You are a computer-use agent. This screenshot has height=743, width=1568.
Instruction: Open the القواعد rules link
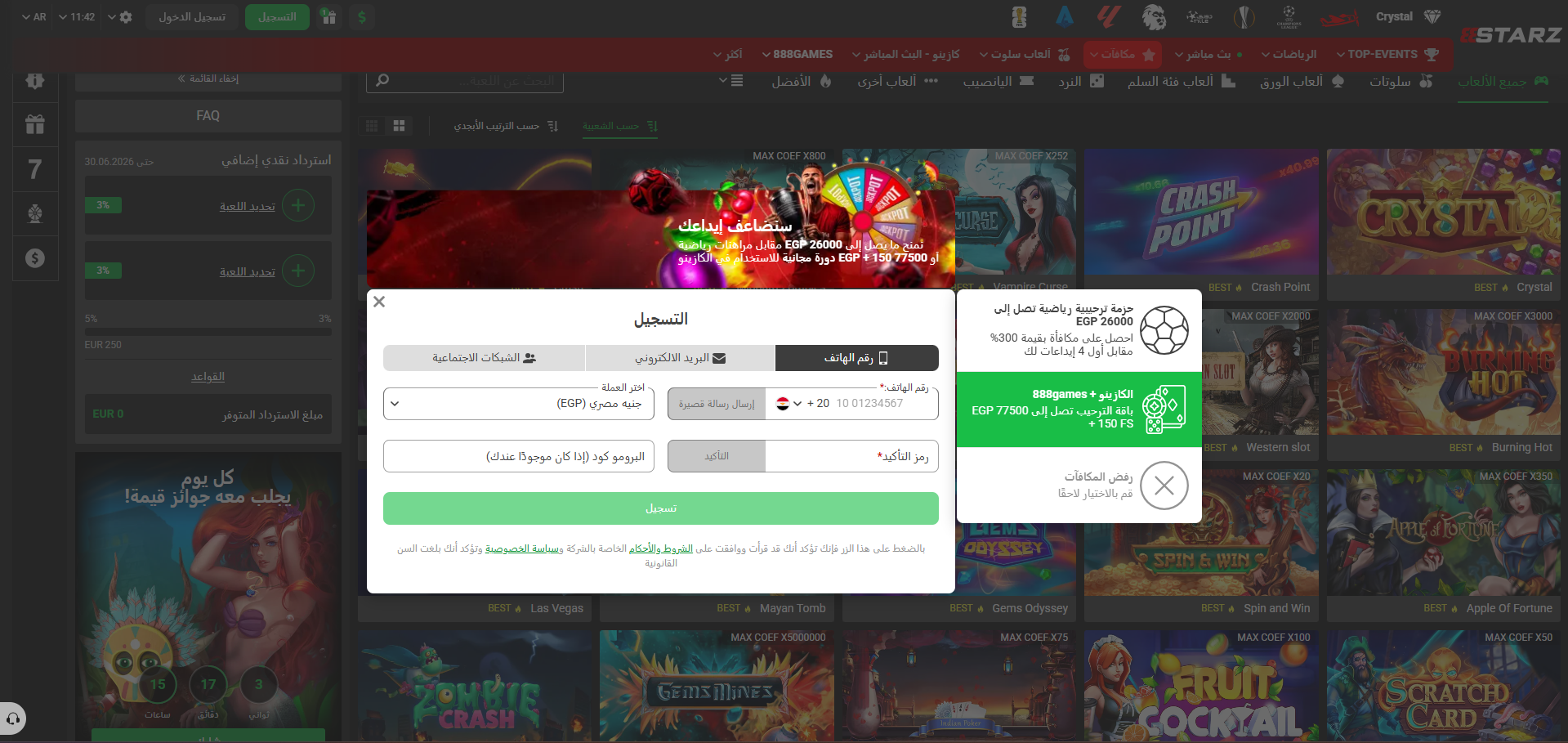[208, 377]
